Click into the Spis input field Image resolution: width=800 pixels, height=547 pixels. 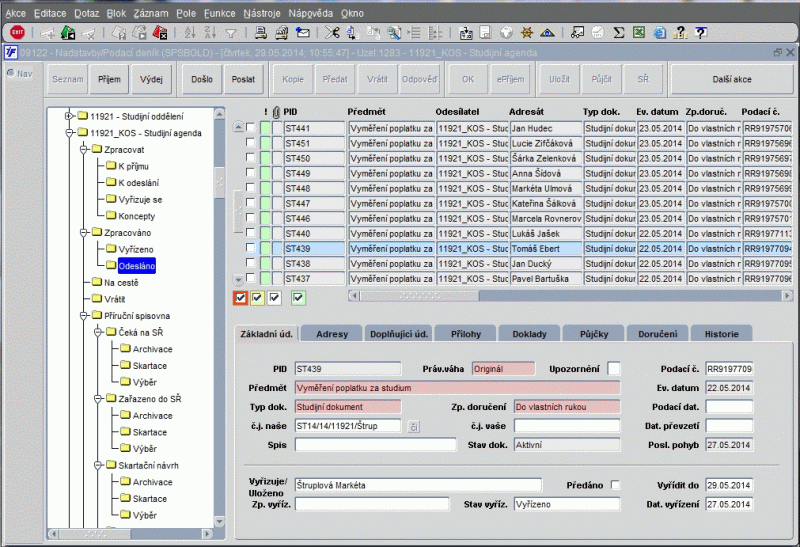tap(375, 445)
